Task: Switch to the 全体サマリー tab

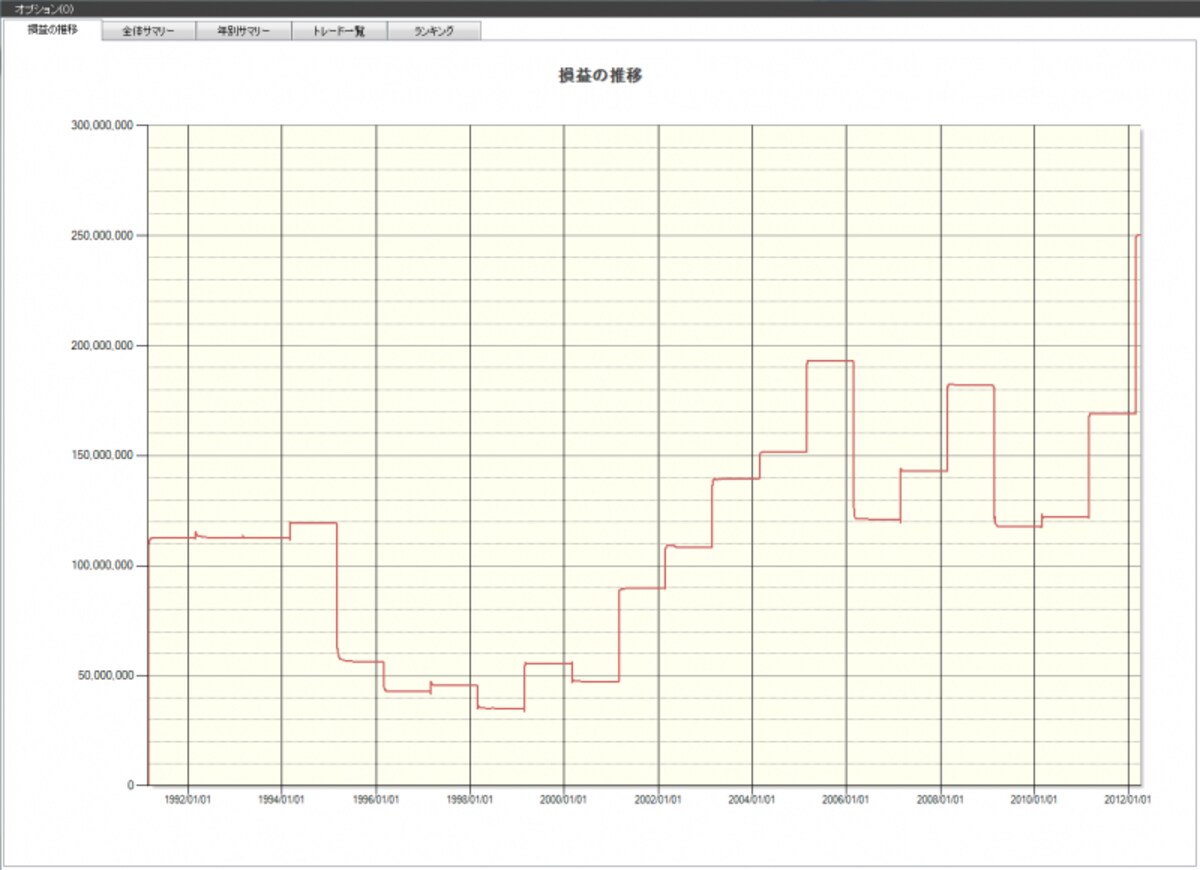Action: [x=149, y=31]
